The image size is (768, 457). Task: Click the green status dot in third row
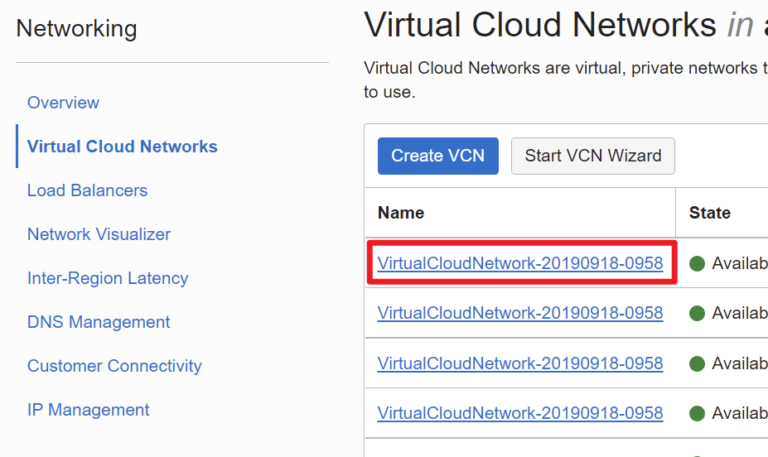click(x=696, y=363)
